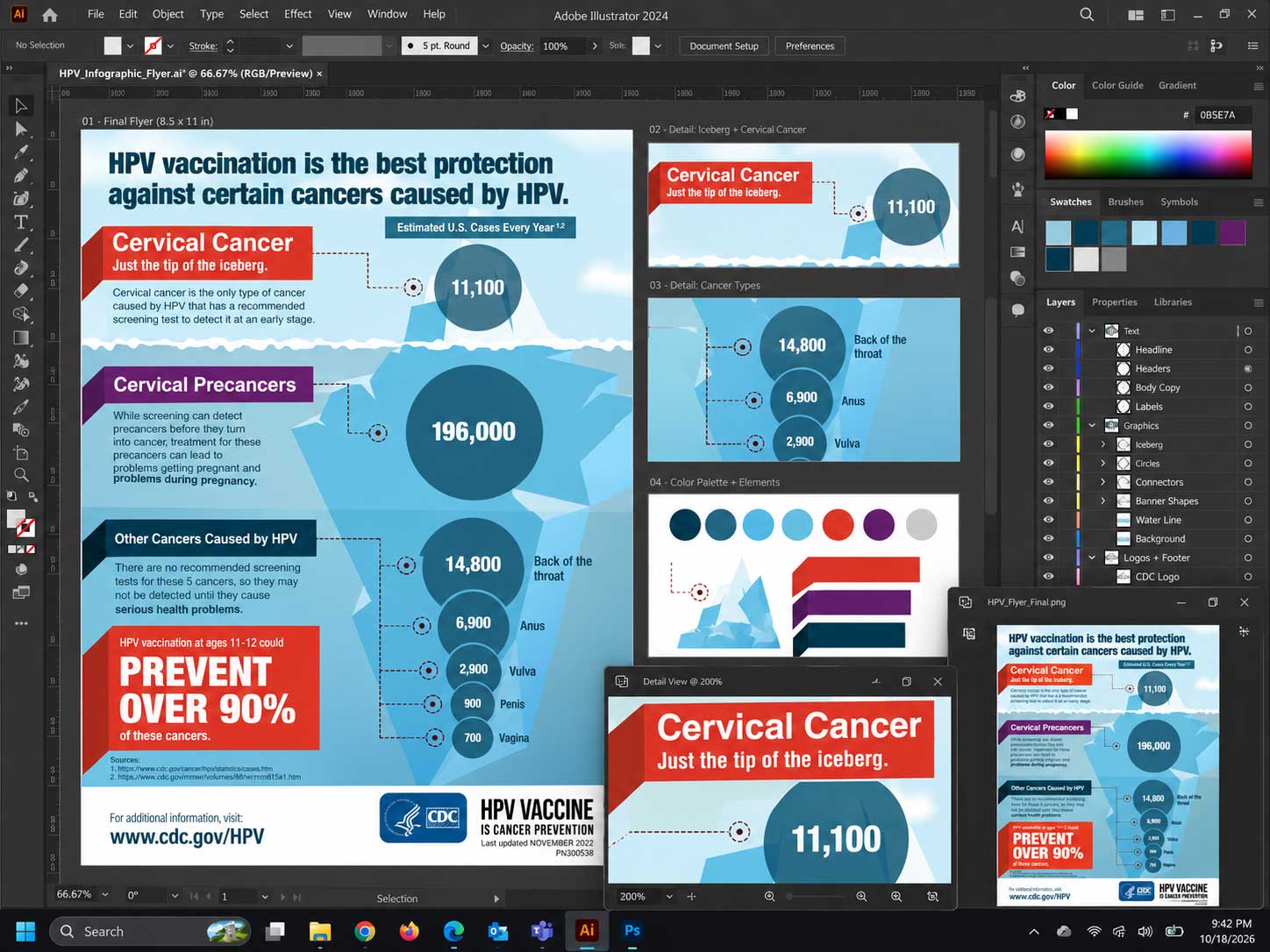Switch to the Properties tab
Image resolution: width=1270 pixels, height=952 pixels.
coord(1114,302)
